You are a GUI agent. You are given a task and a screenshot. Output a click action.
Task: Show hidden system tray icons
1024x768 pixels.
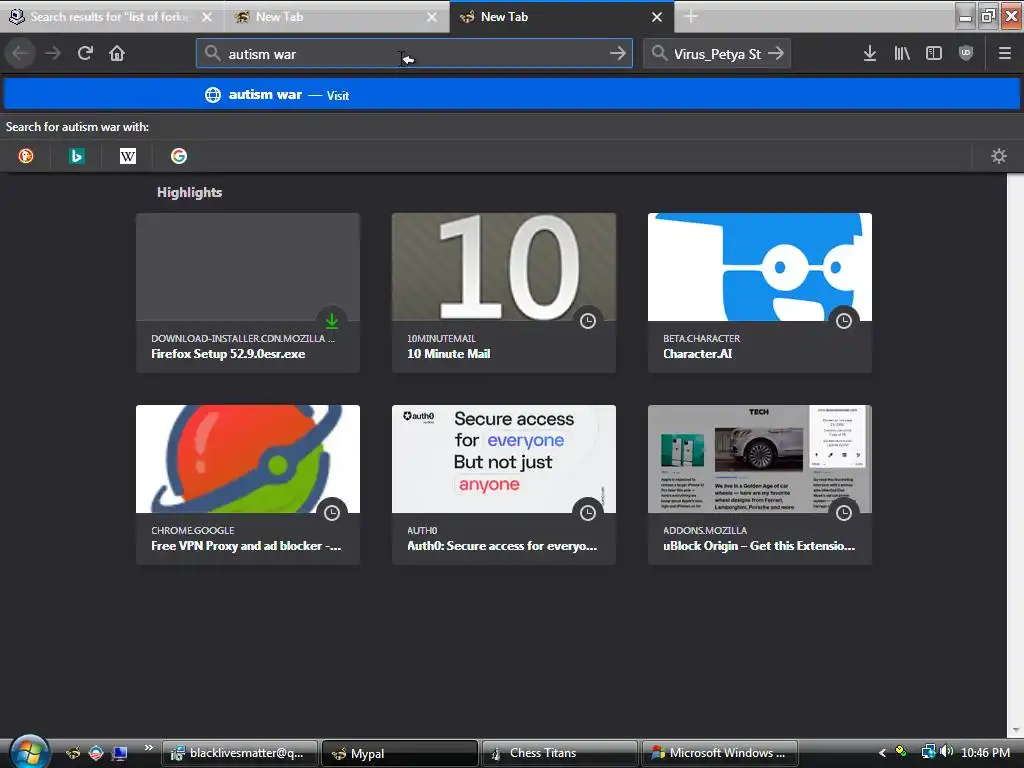pos(882,753)
